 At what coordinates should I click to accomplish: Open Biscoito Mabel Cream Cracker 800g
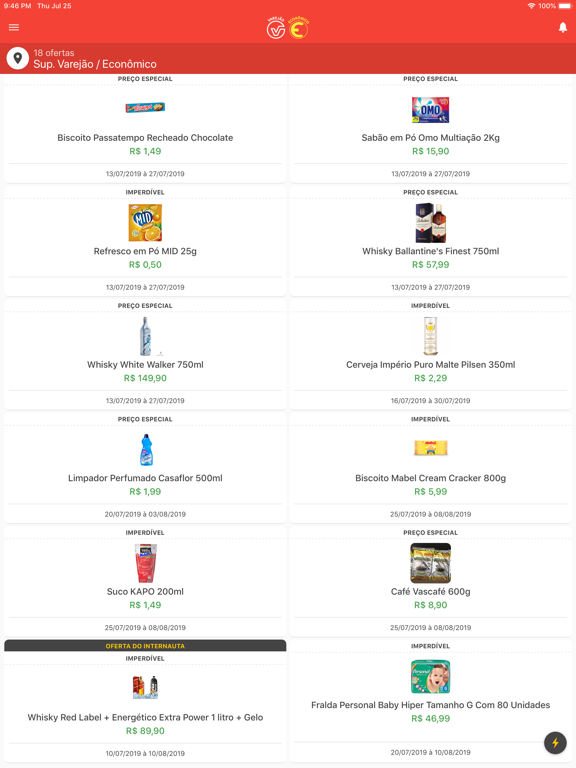(431, 478)
